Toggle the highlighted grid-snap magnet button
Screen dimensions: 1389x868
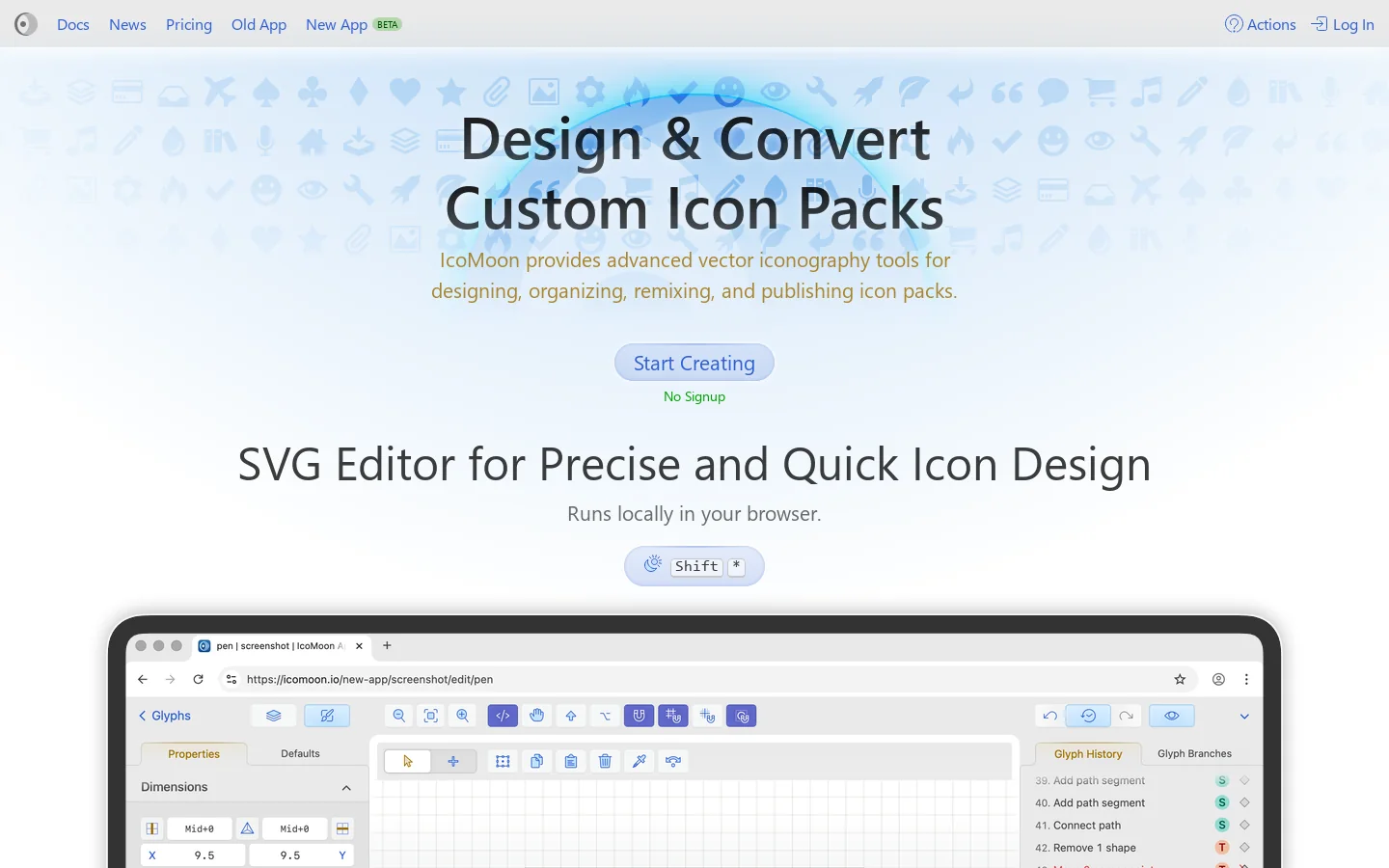(x=673, y=716)
